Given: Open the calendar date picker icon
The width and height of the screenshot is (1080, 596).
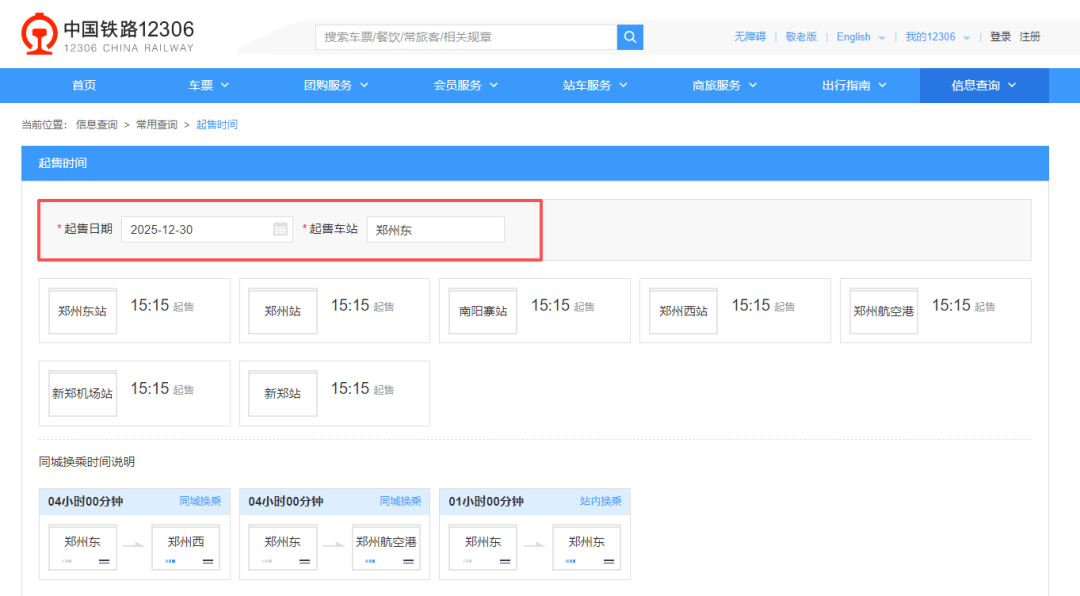Looking at the screenshot, I should pyautogui.click(x=280, y=229).
